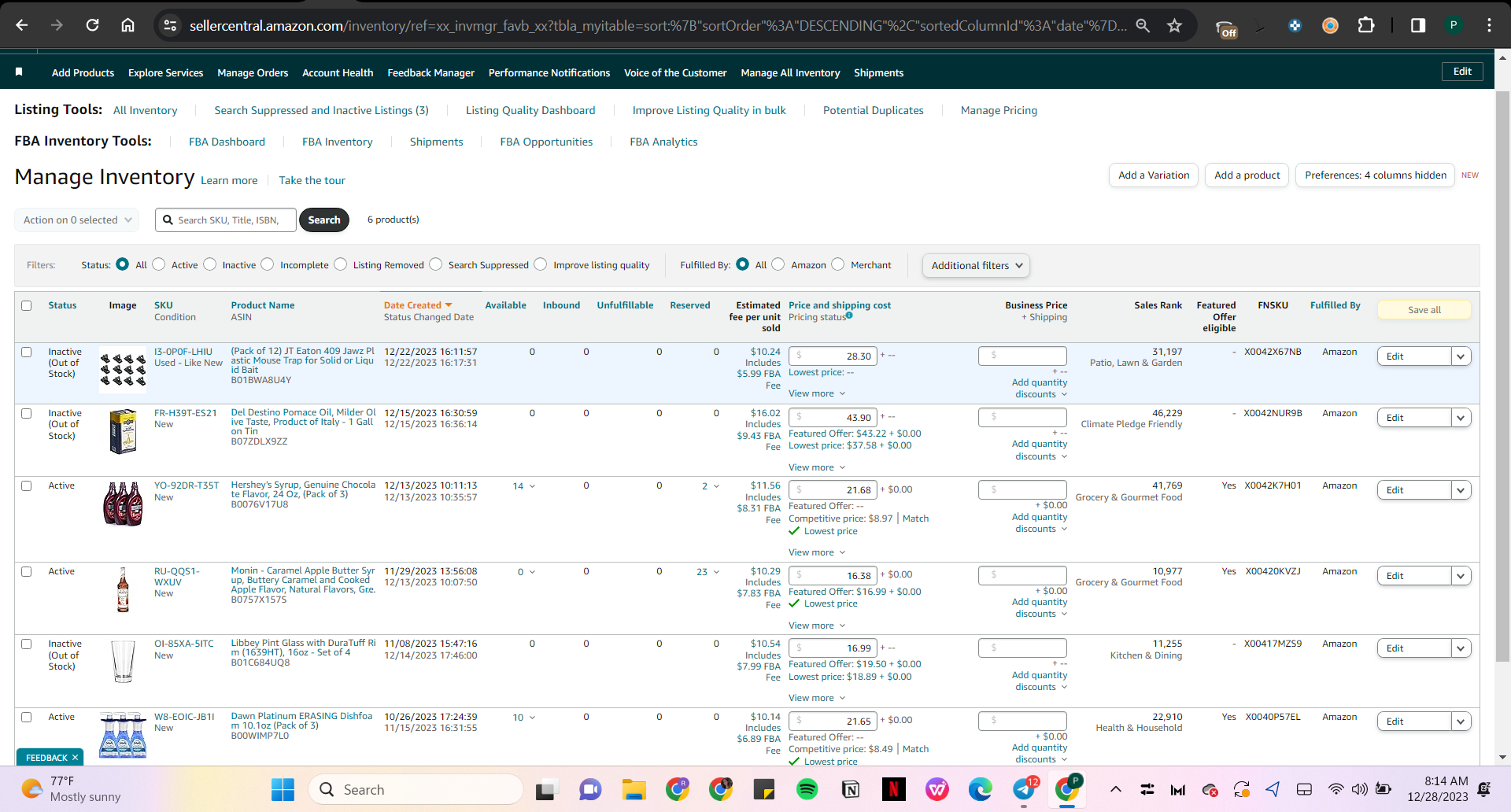Click the Date Created sort arrow

coord(449,305)
